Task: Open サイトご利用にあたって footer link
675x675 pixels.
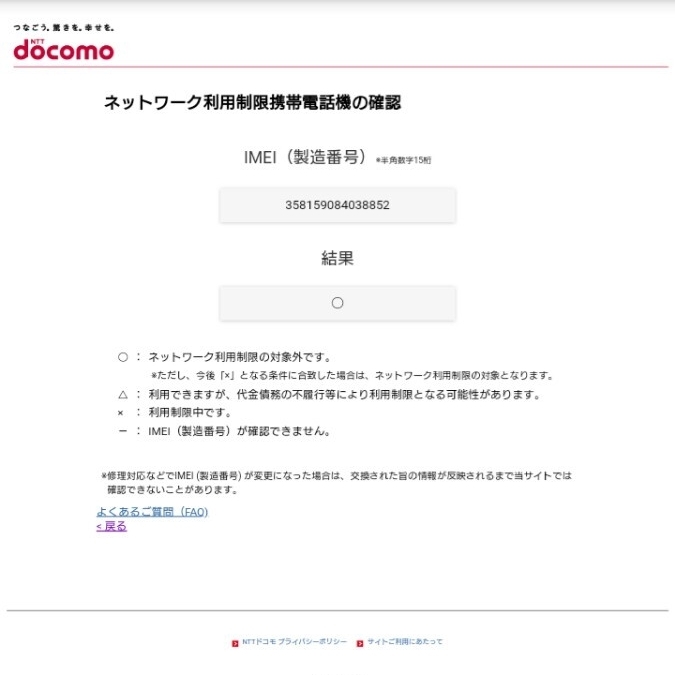Action: tap(405, 641)
